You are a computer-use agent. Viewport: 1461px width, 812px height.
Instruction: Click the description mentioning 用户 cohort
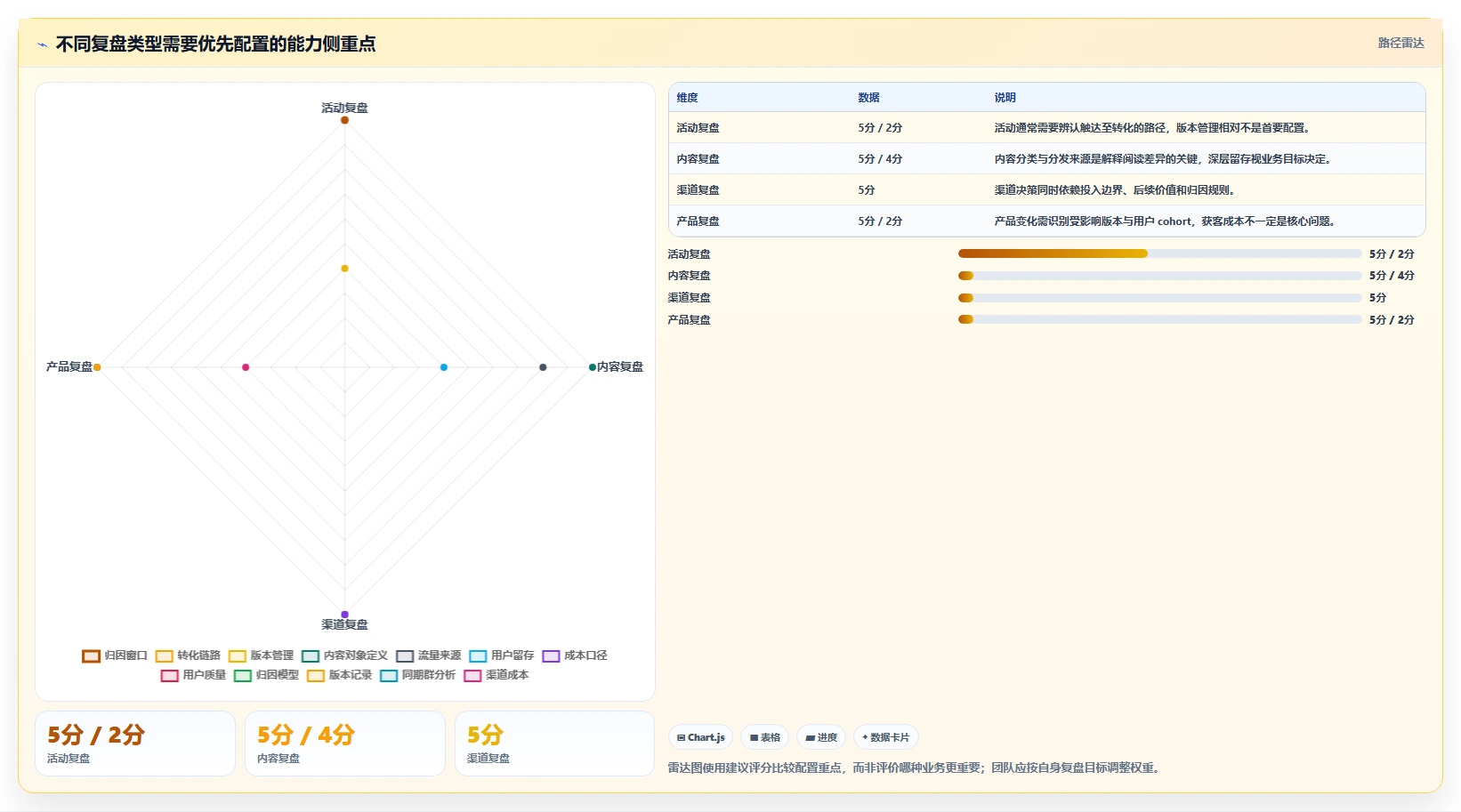click(x=1166, y=221)
